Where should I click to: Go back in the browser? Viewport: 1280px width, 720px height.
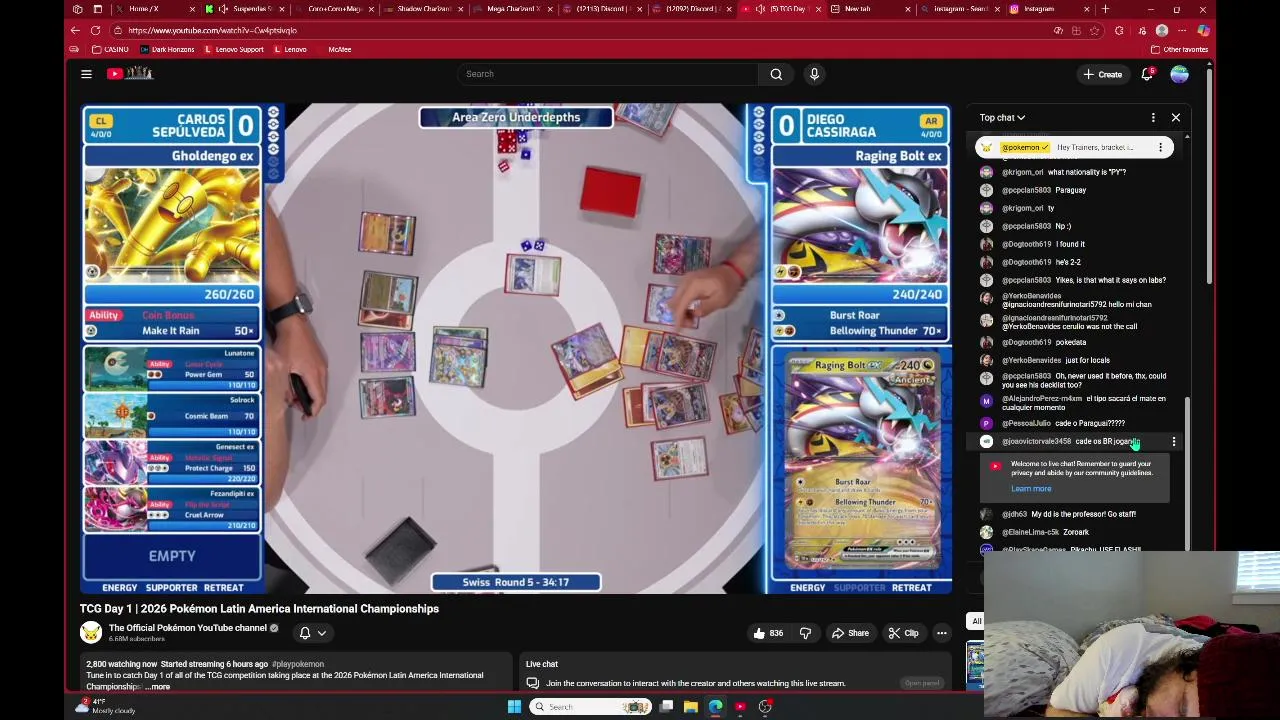pos(75,30)
